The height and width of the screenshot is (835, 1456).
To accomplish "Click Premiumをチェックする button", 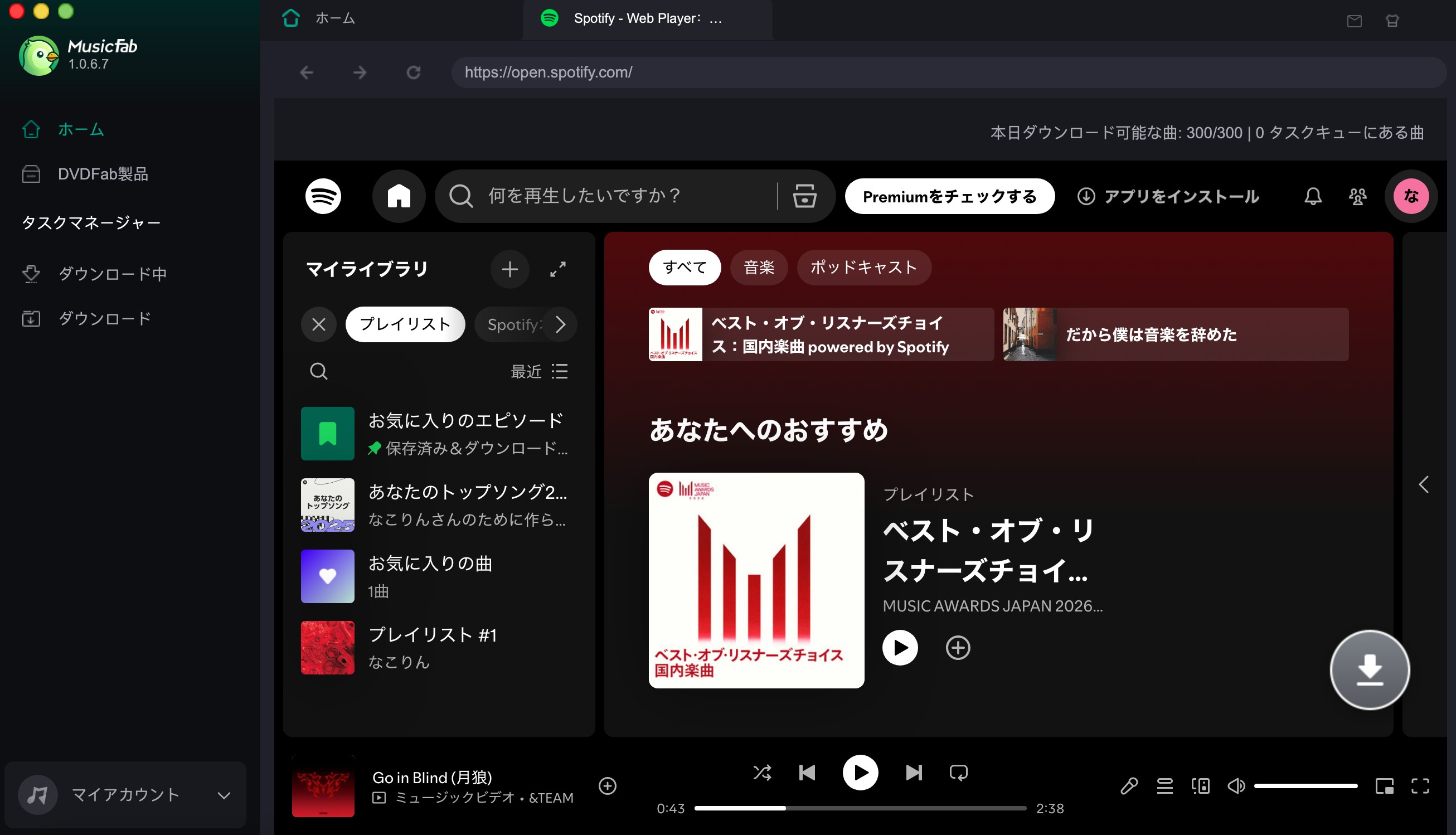I will click(x=950, y=196).
